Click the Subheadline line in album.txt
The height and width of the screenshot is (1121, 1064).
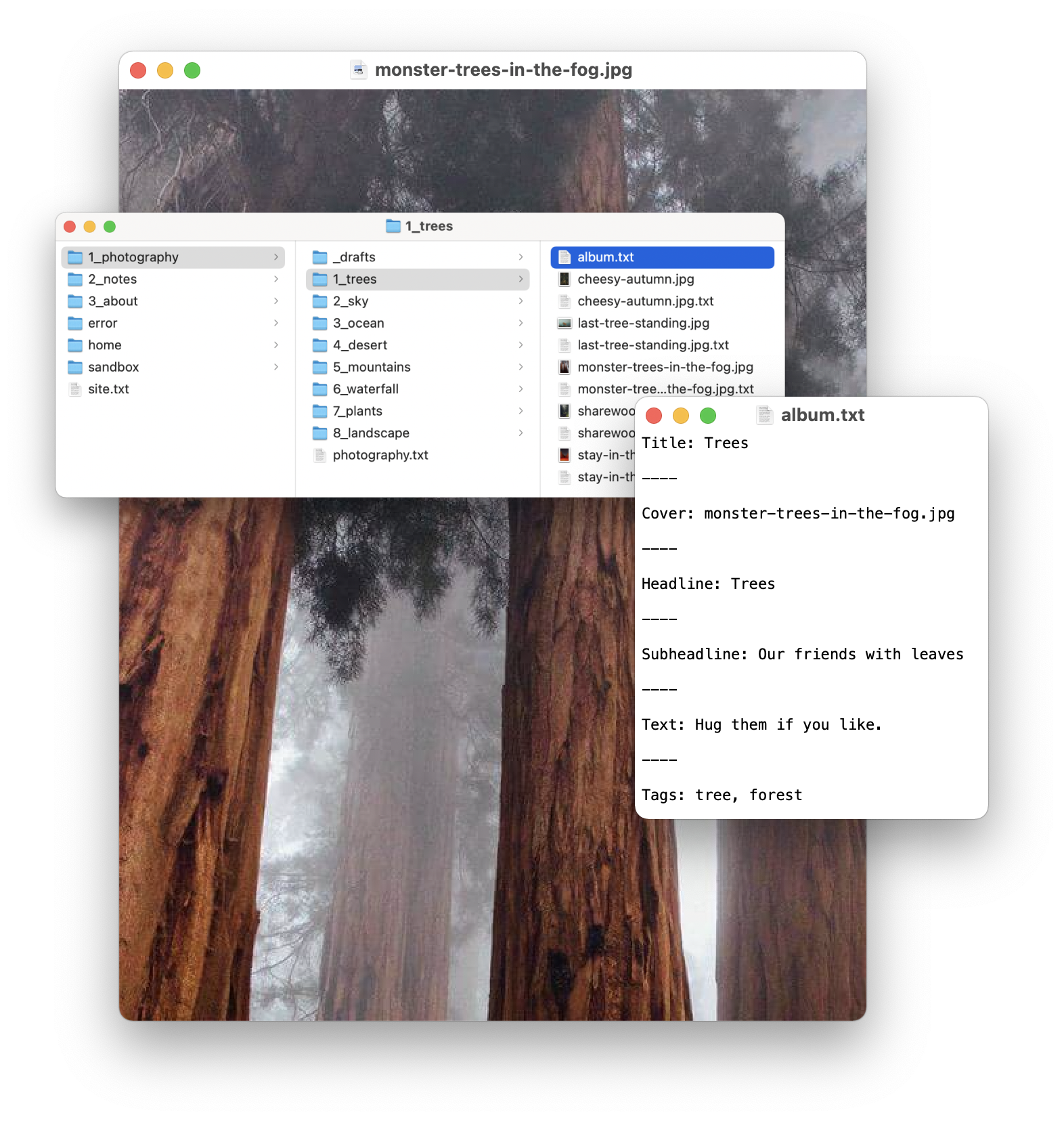point(802,655)
